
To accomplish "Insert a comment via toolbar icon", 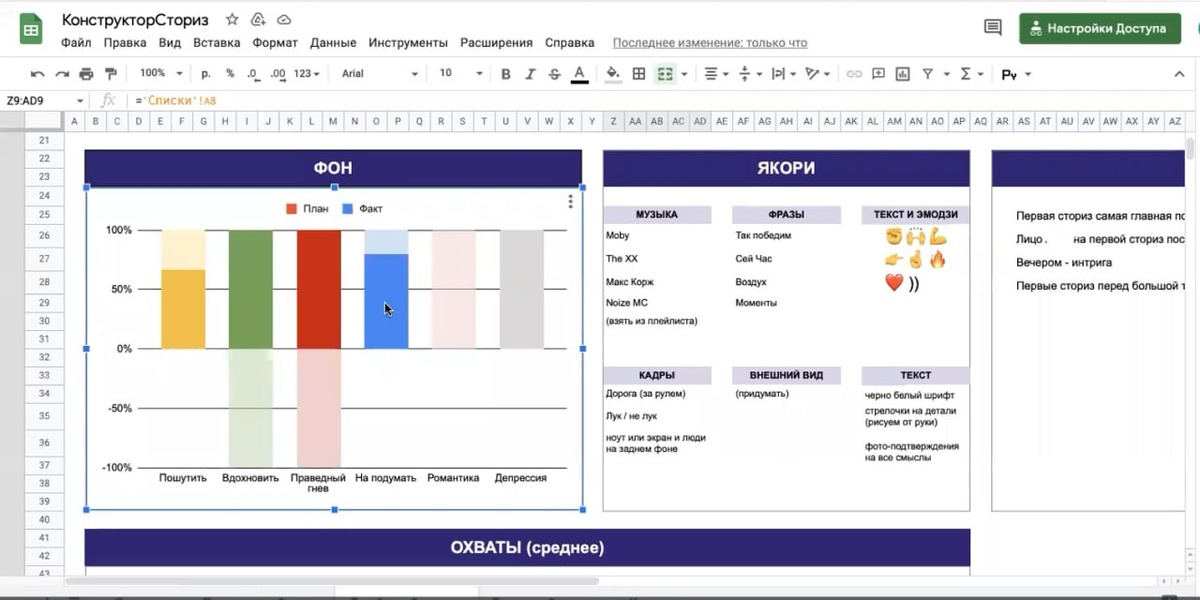I will tap(878, 74).
